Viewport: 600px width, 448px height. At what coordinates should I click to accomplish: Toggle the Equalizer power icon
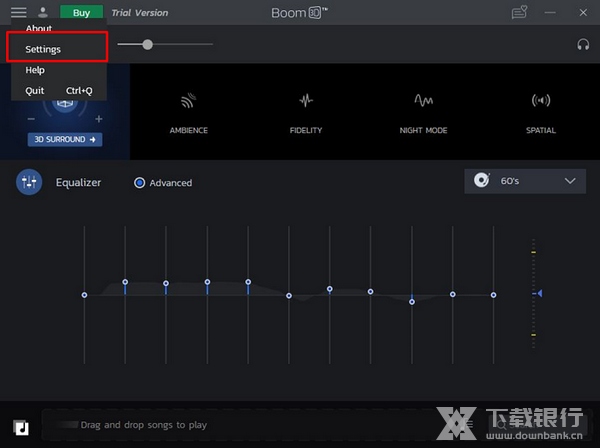tap(29, 182)
